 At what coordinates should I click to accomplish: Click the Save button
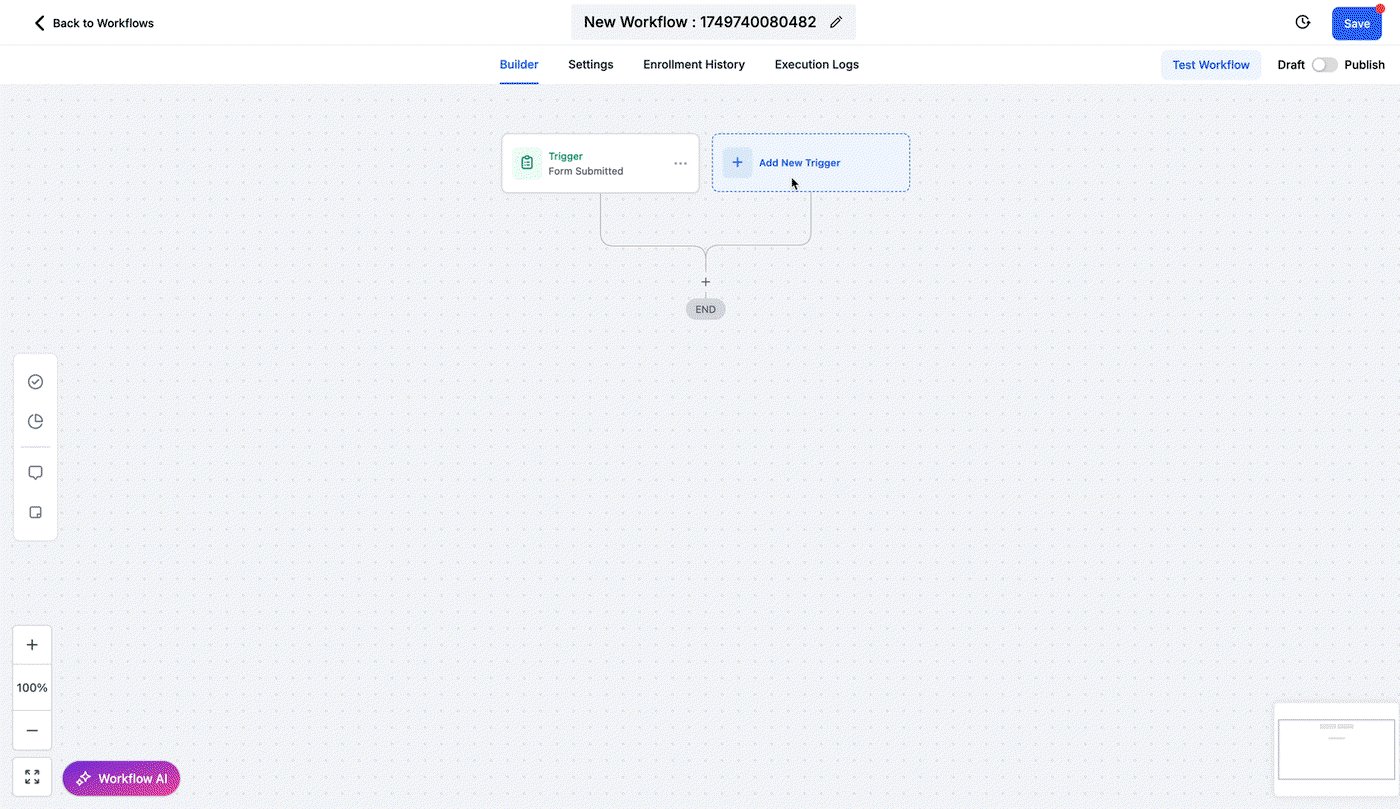(1357, 23)
